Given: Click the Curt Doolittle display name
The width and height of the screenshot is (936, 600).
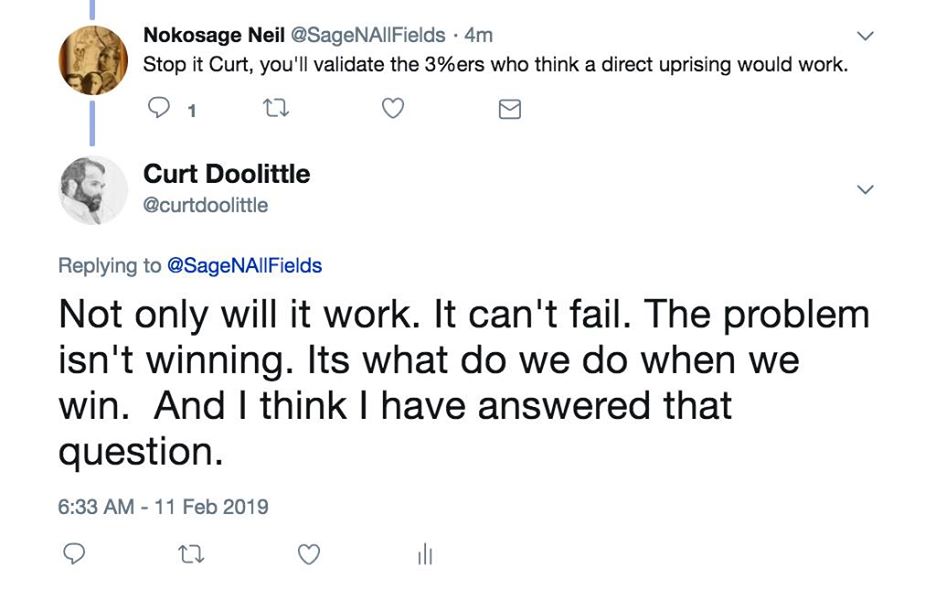Looking at the screenshot, I should click(x=227, y=174).
